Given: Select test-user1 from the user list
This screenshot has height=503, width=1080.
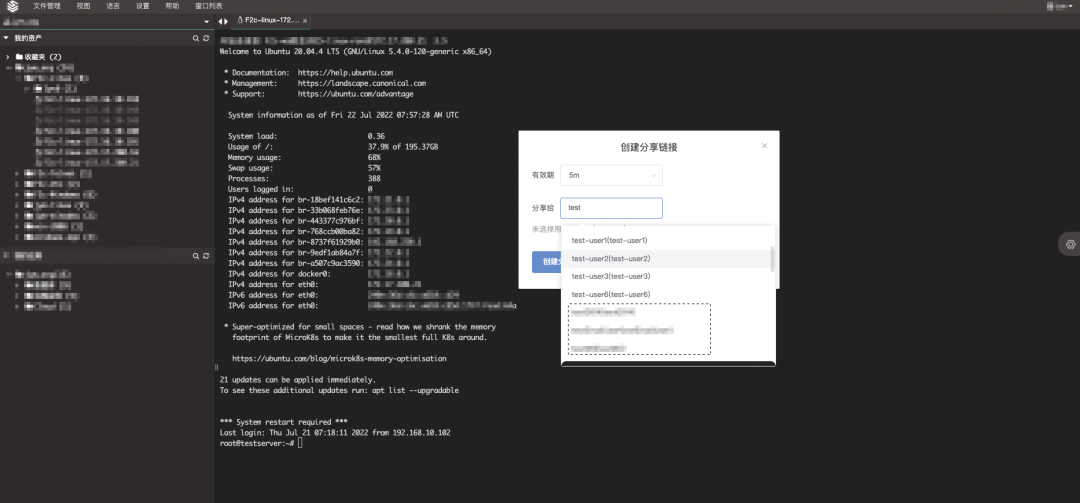Looking at the screenshot, I should (x=668, y=240).
